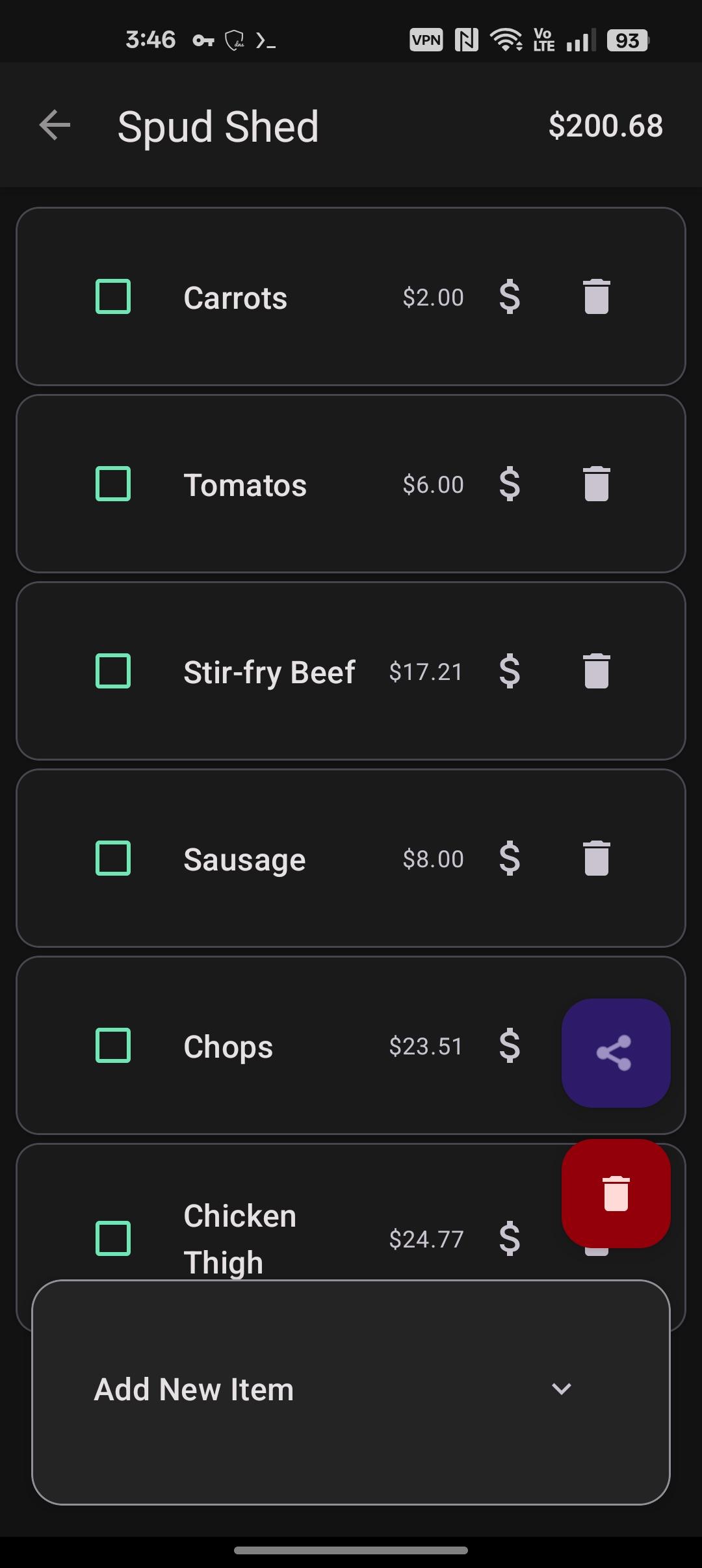The height and width of the screenshot is (1568, 702).
Task: Delete the Carrots item
Action: (596, 297)
